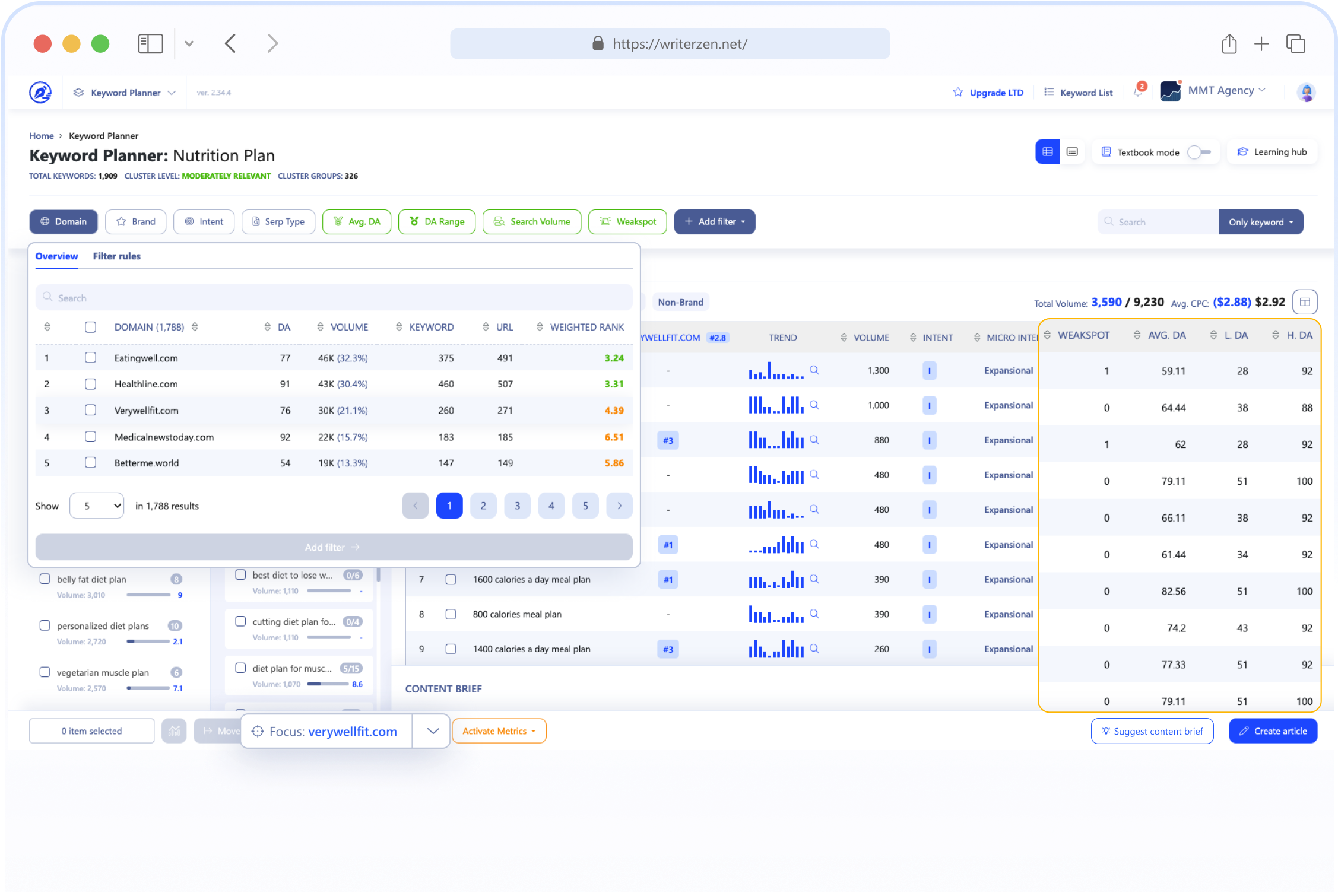Select the Serp Type filter
The height and width of the screenshot is (896, 1338).
[x=278, y=221]
